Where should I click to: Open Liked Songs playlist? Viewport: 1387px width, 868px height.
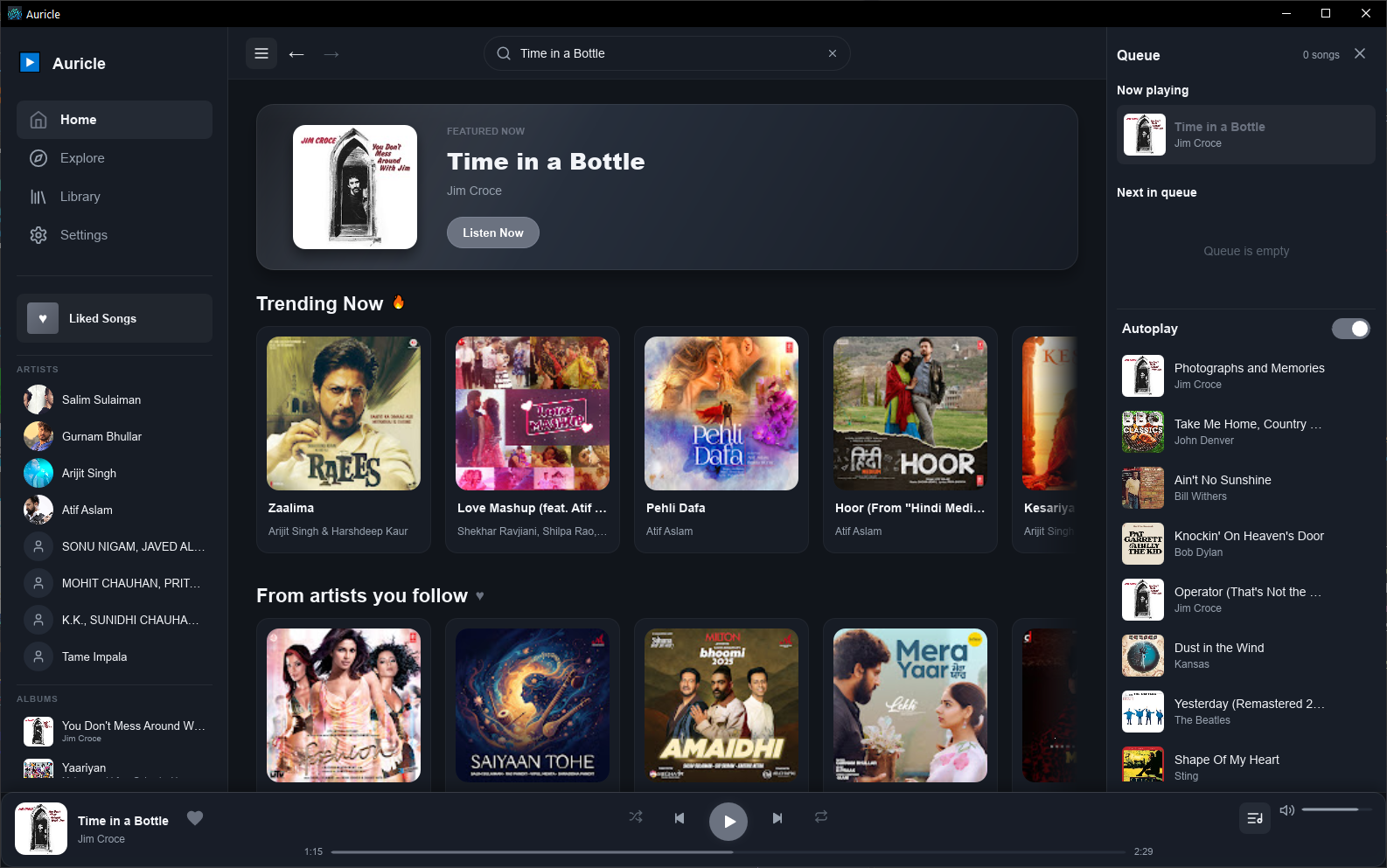[115, 318]
